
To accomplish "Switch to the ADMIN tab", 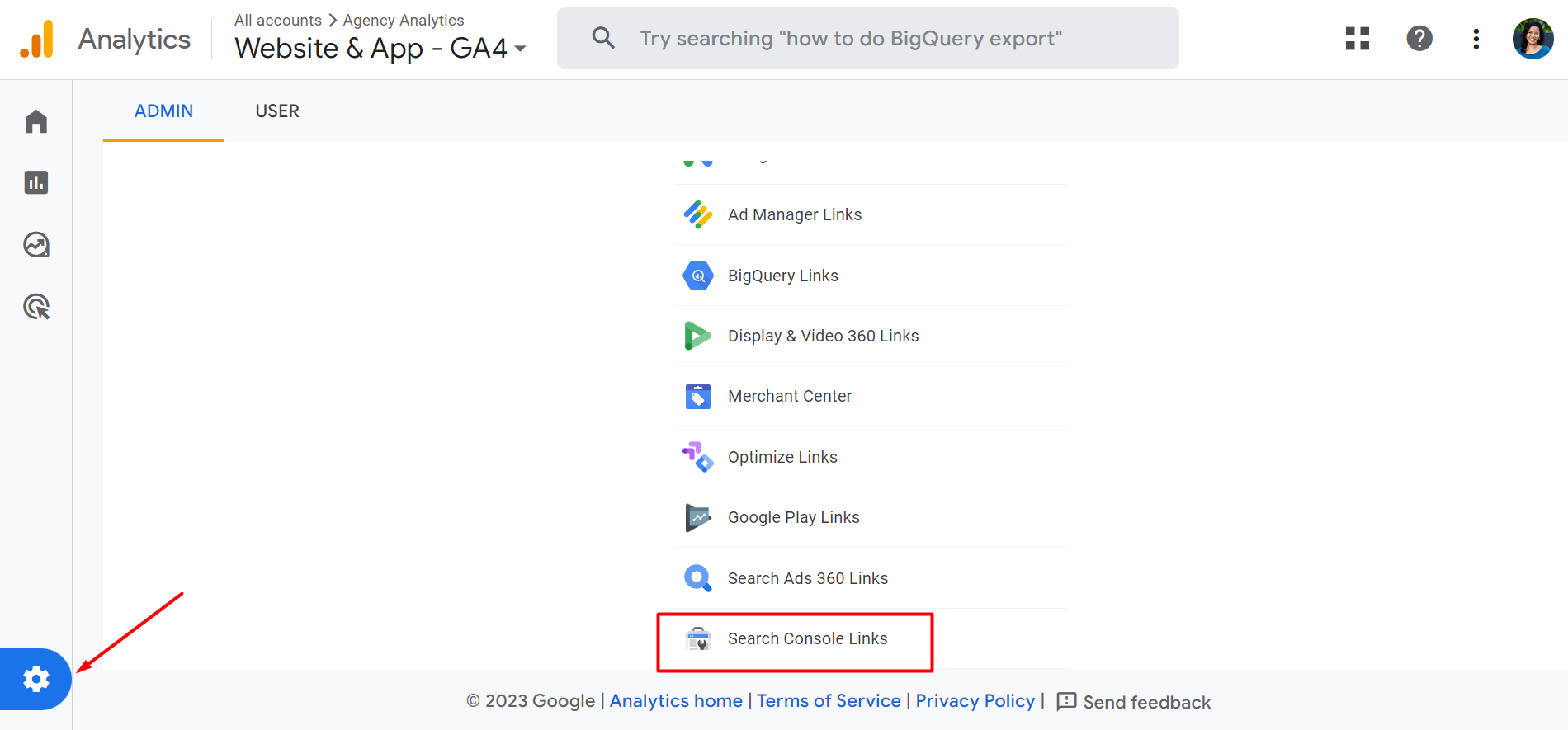I will (163, 111).
